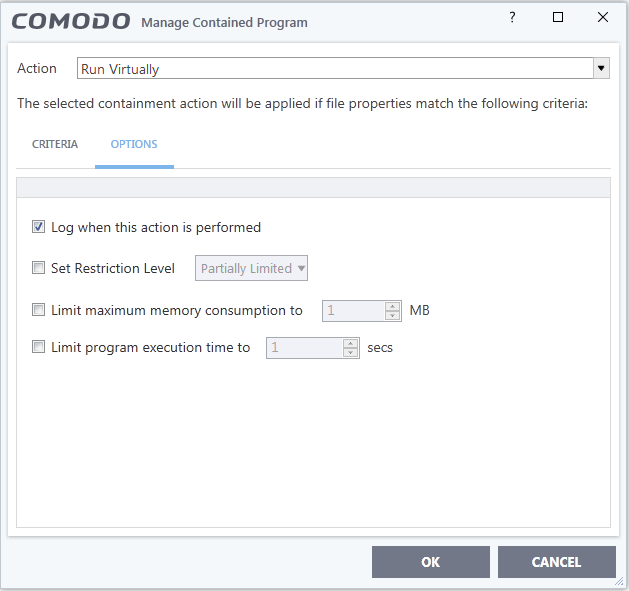The width and height of the screenshot is (629, 591).
Task: Click execution time spinner up arrow
Action: coord(350,343)
